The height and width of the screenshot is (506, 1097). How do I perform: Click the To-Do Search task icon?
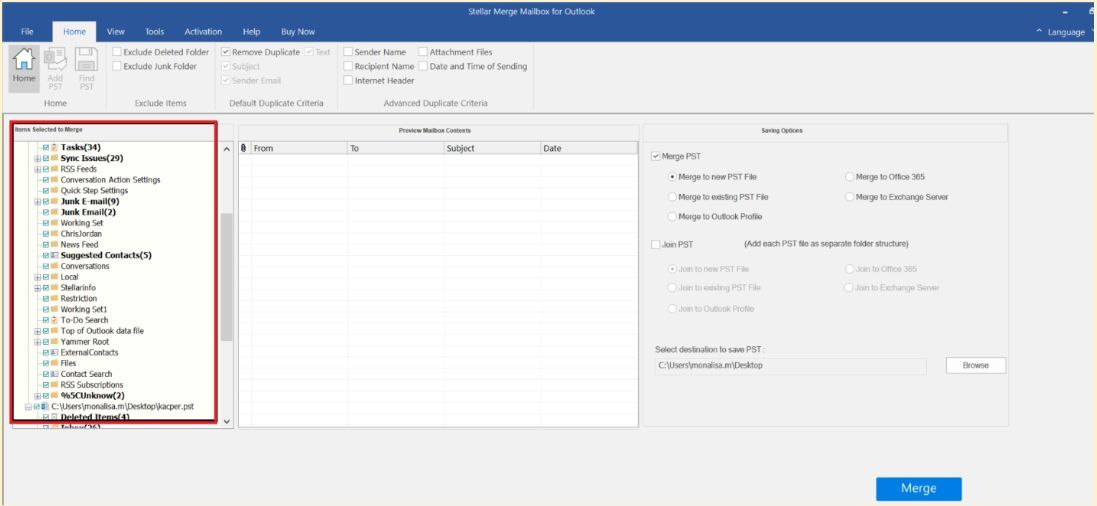(x=55, y=320)
